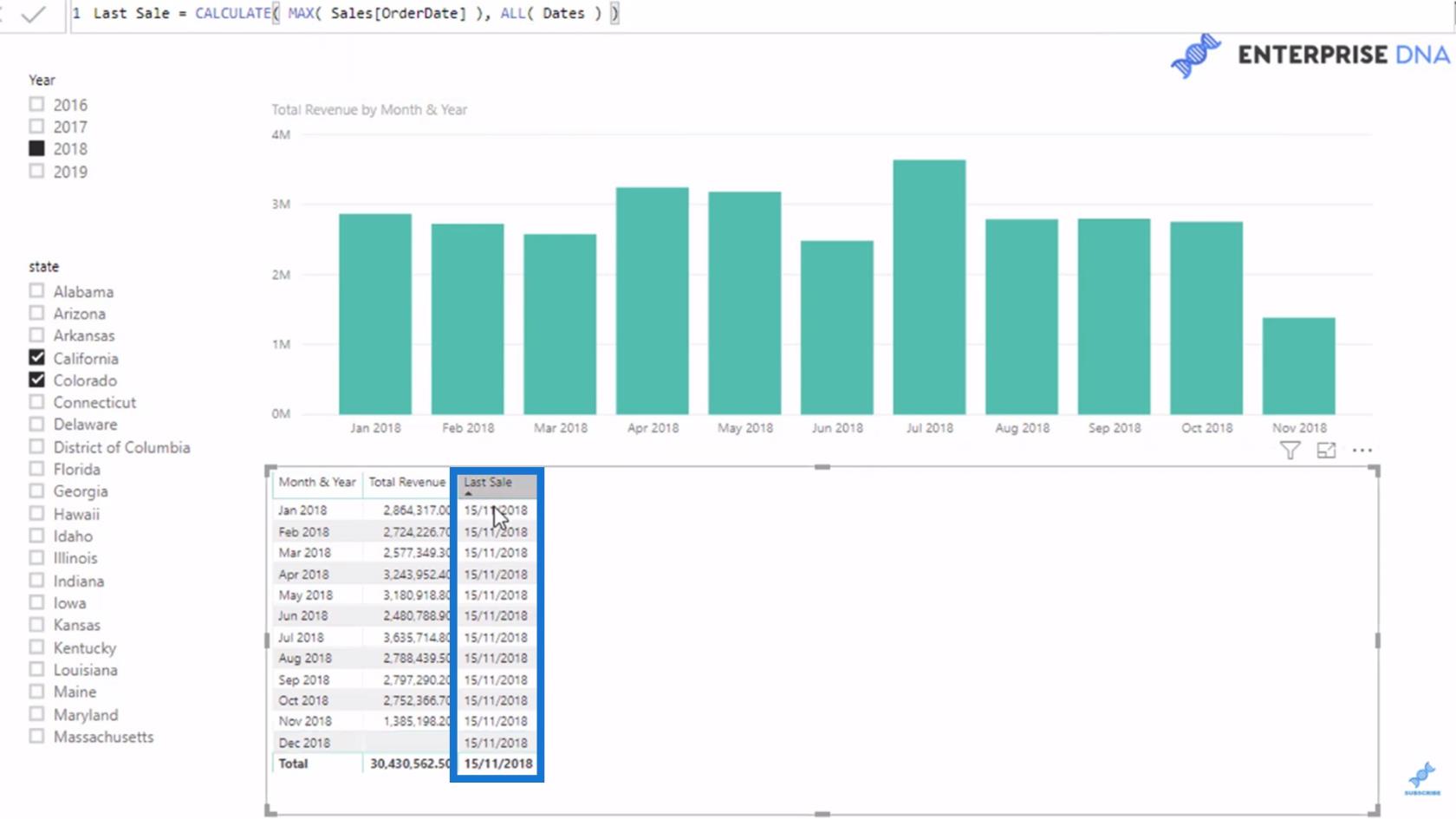
Task: Sort by the Month & Year column header
Action: tap(317, 482)
